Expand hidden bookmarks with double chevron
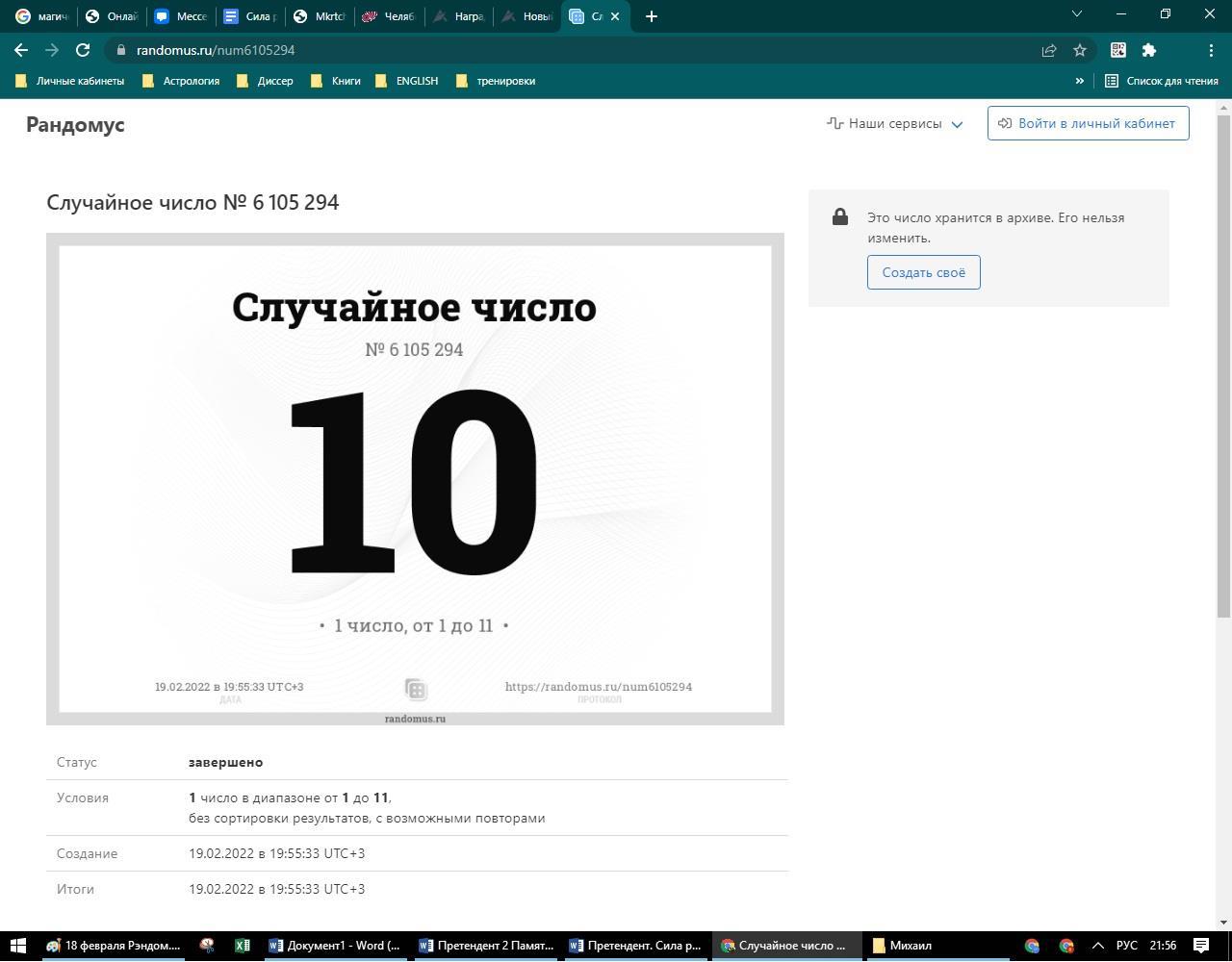Screen dimensions: 1232x962 point(1079,81)
